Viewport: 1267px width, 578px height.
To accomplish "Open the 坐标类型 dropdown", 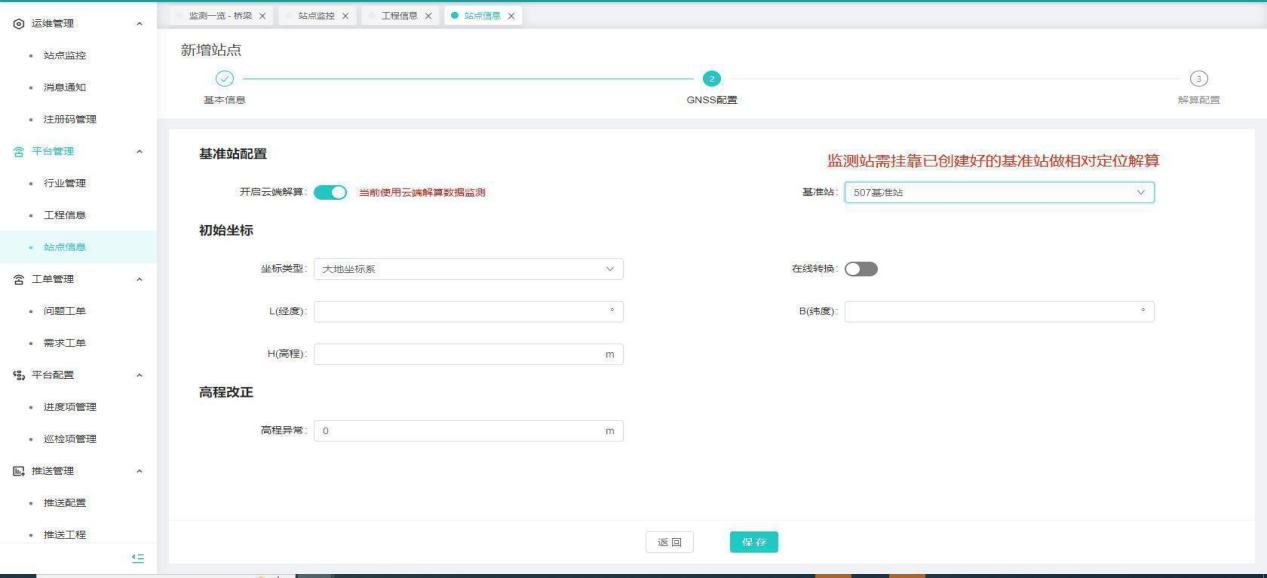I will tap(468, 269).
